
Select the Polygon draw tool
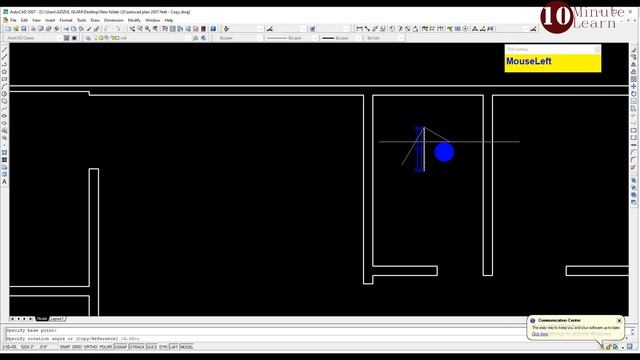click(x=4, y=72)
